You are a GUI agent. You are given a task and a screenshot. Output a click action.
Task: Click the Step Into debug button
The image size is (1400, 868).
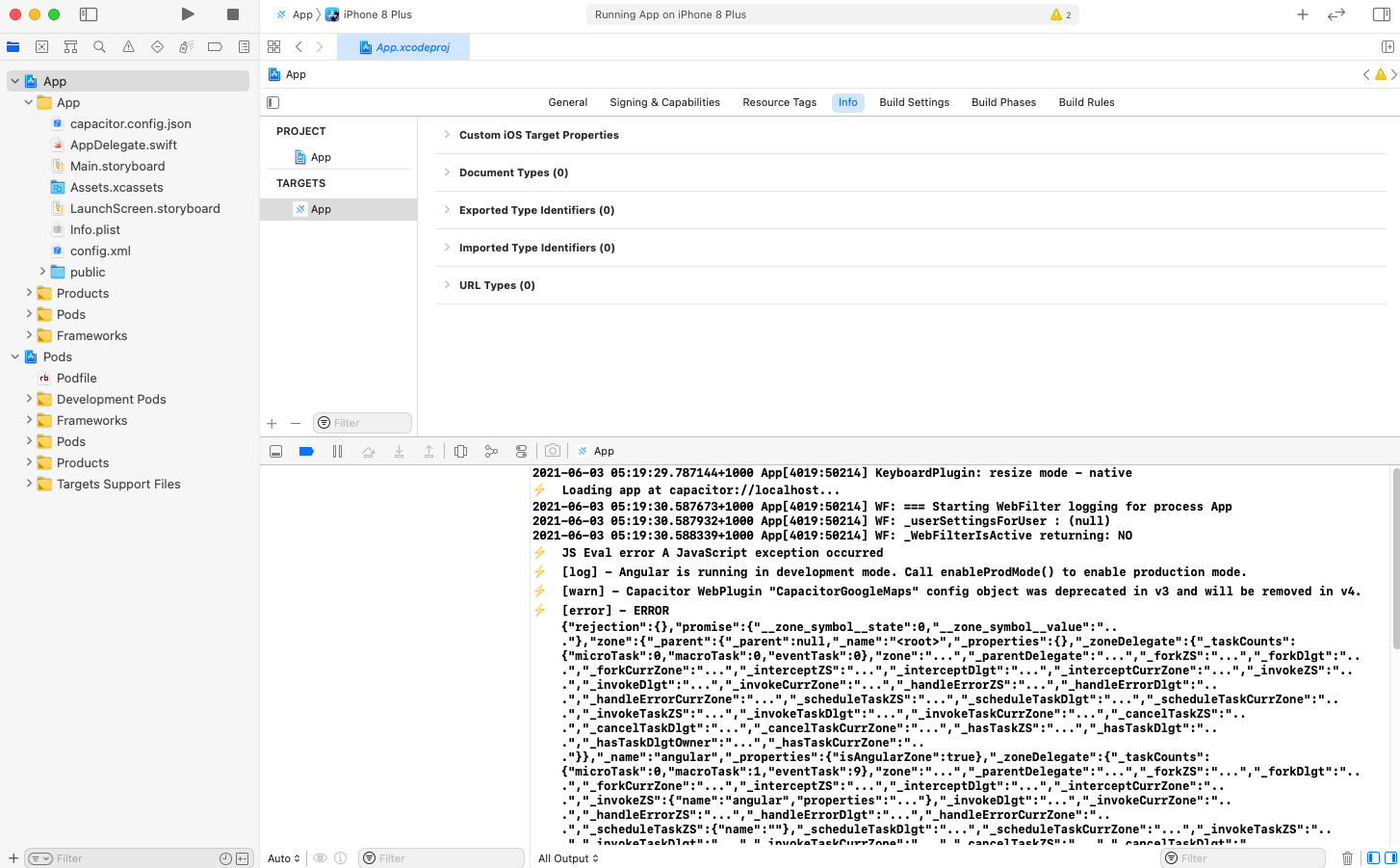(x=399, y=451)
